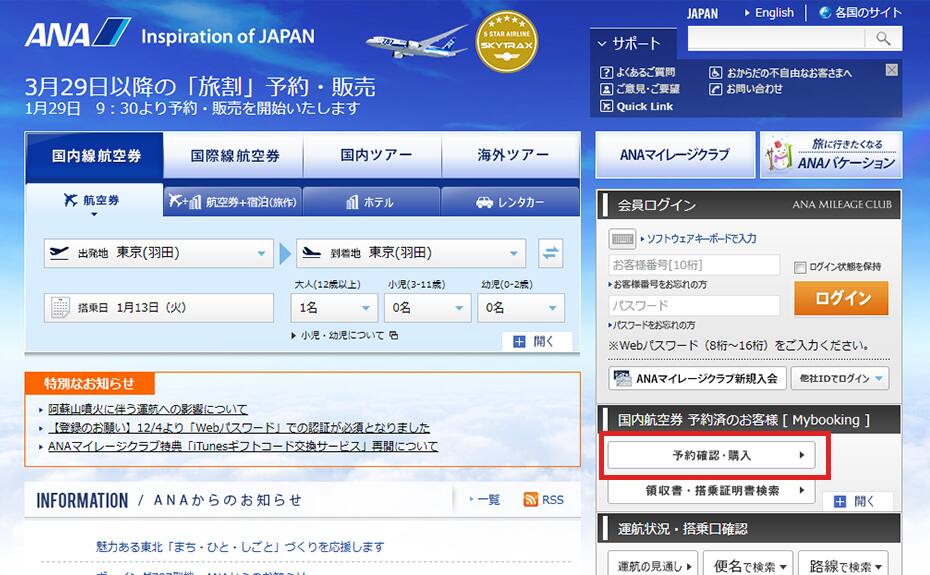This screenshot has height=575, width=930.
Task: Open the RSS feed icon
Action: pos(531,499)
